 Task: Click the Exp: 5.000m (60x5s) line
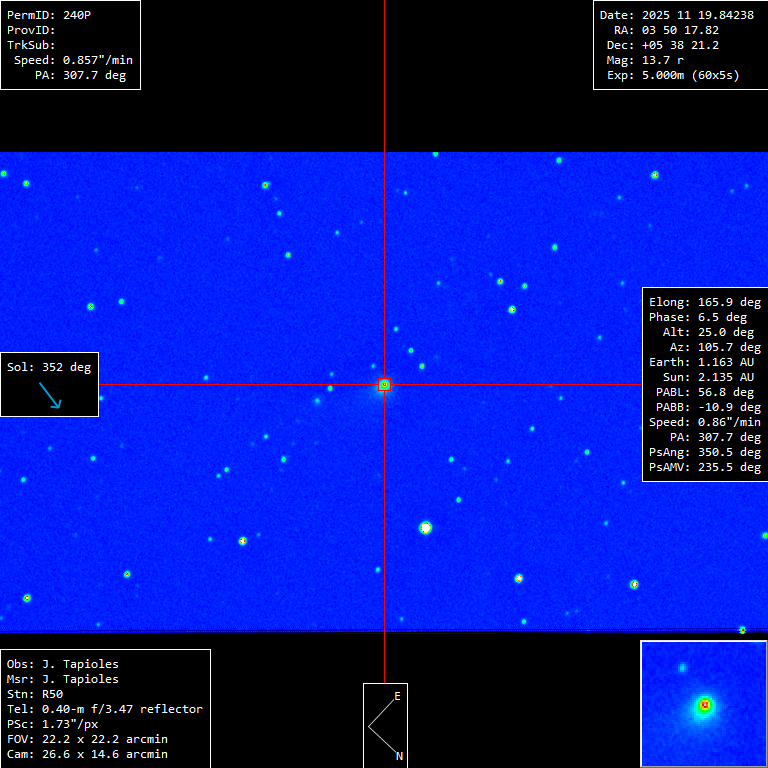click(x=673, y=75)
